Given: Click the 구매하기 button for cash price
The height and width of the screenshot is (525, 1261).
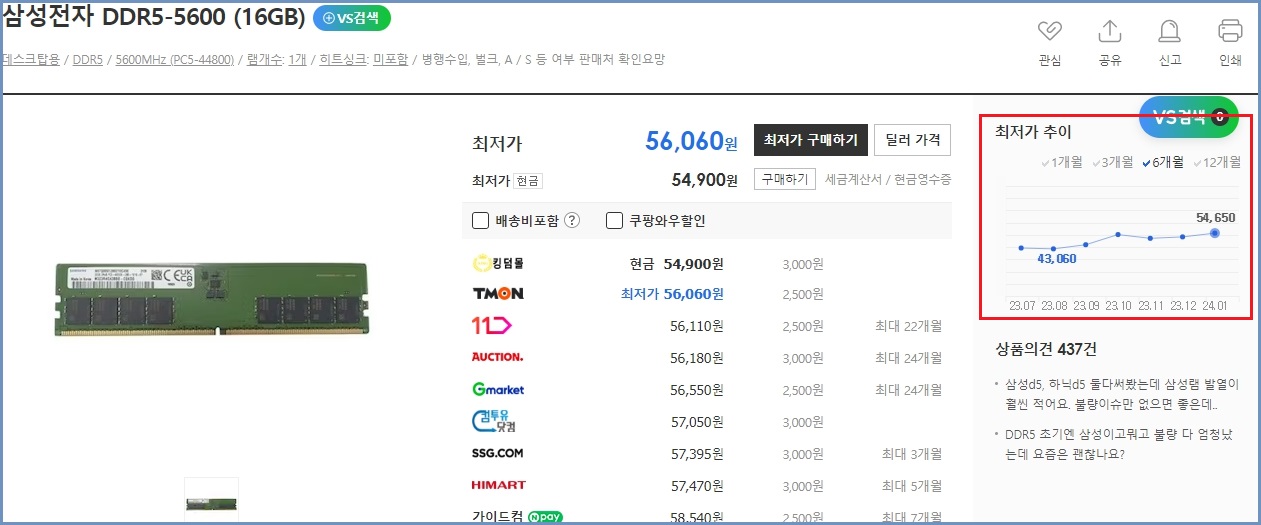Looking at the screenshot, I should (784, 179).
